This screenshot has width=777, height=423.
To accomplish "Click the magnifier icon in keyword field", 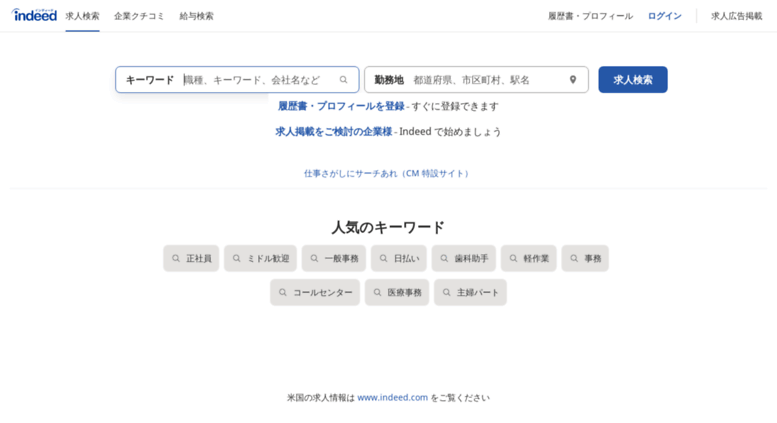I will [343, 80].
